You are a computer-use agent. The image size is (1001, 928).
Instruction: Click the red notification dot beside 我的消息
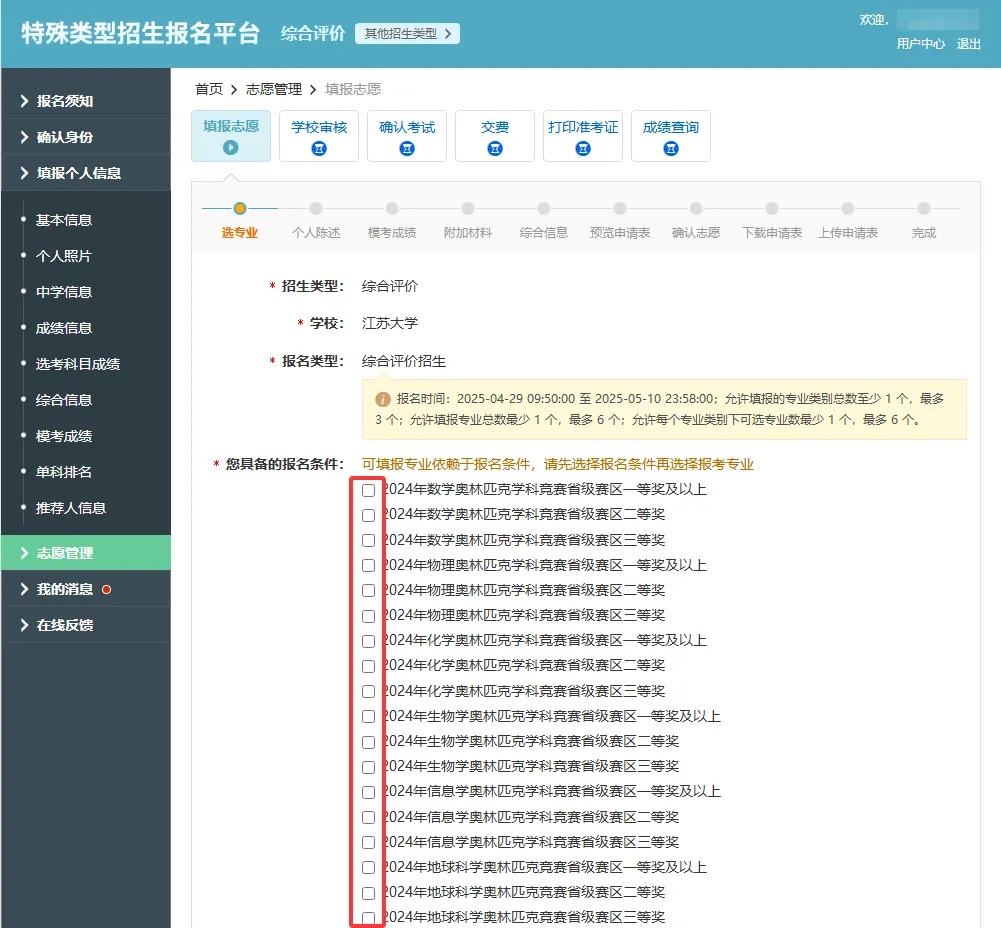pos(107,589)
